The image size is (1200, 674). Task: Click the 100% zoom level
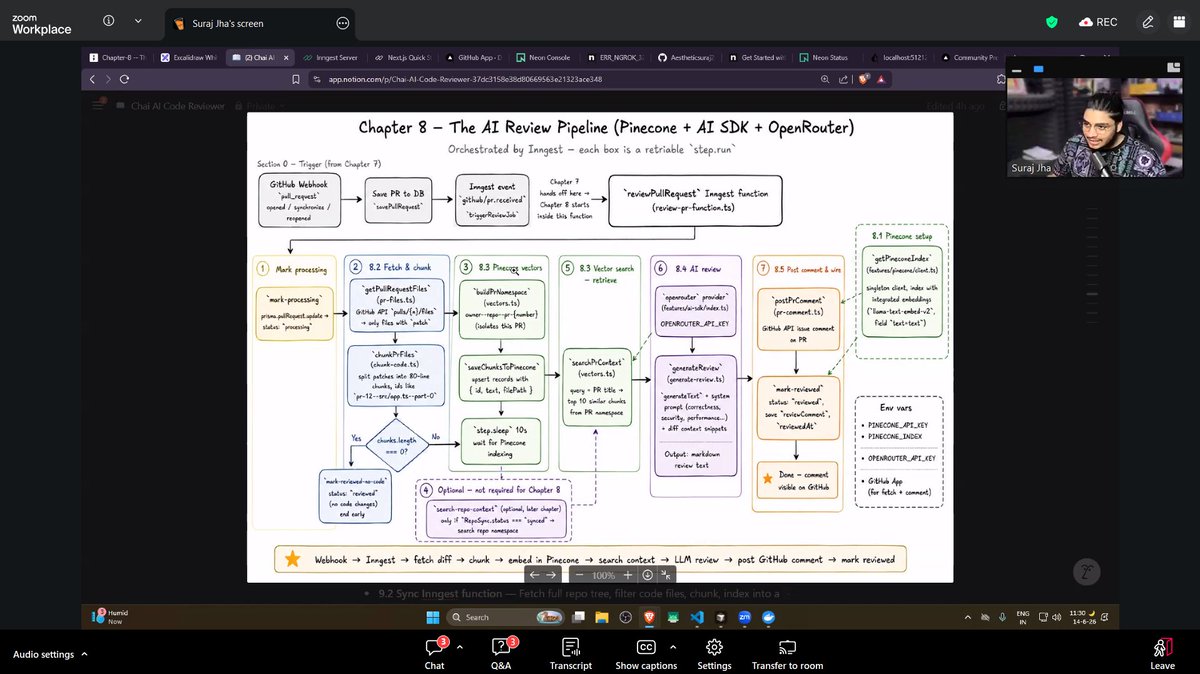[603, 575]
